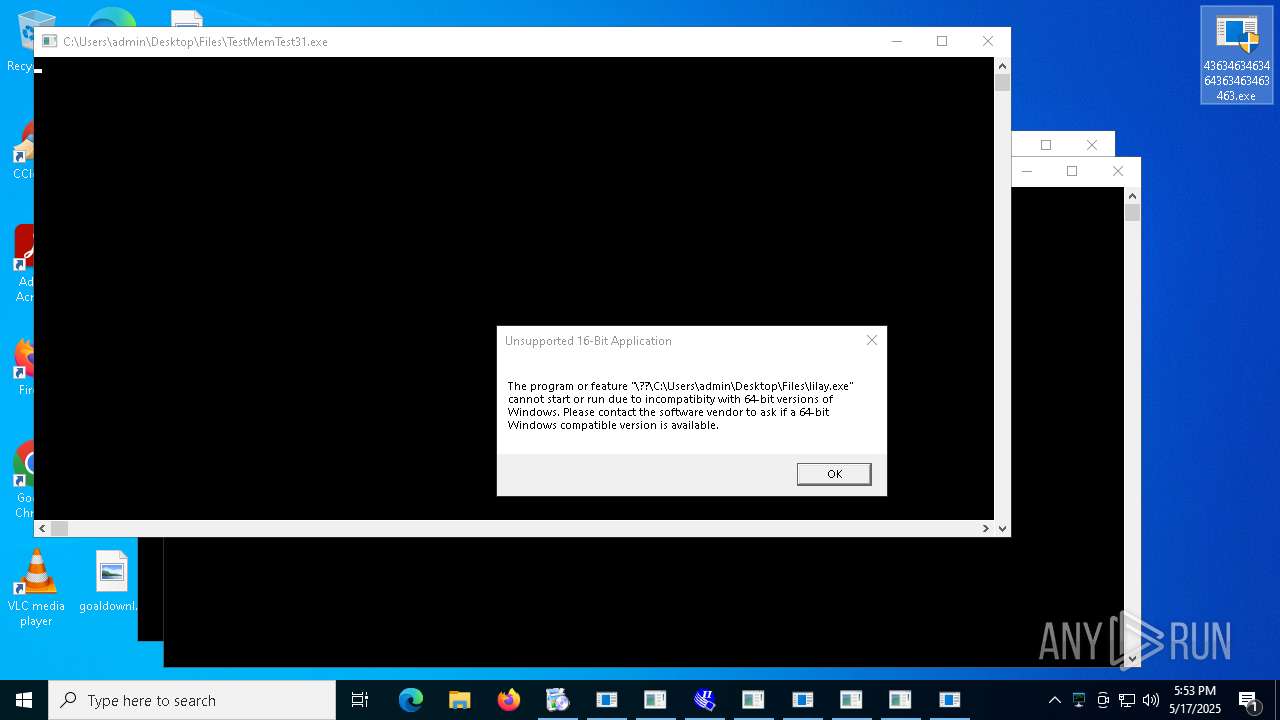Open Task View from the taskbar

coord(360,700)
